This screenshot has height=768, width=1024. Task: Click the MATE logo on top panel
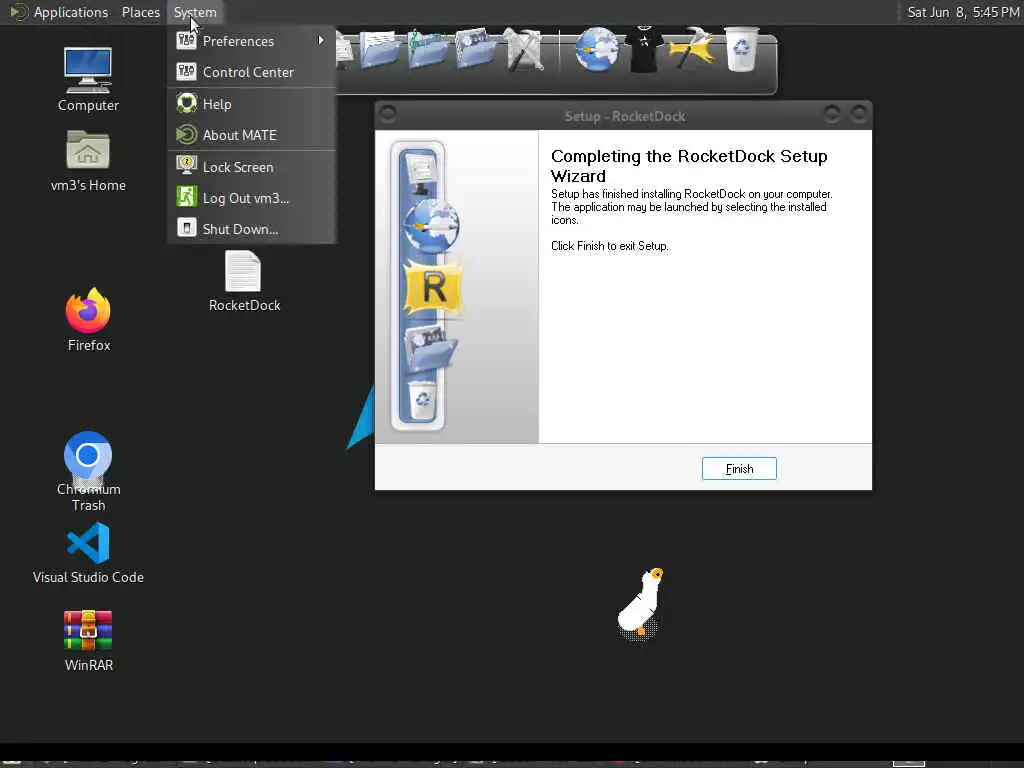tap(17, 12)
